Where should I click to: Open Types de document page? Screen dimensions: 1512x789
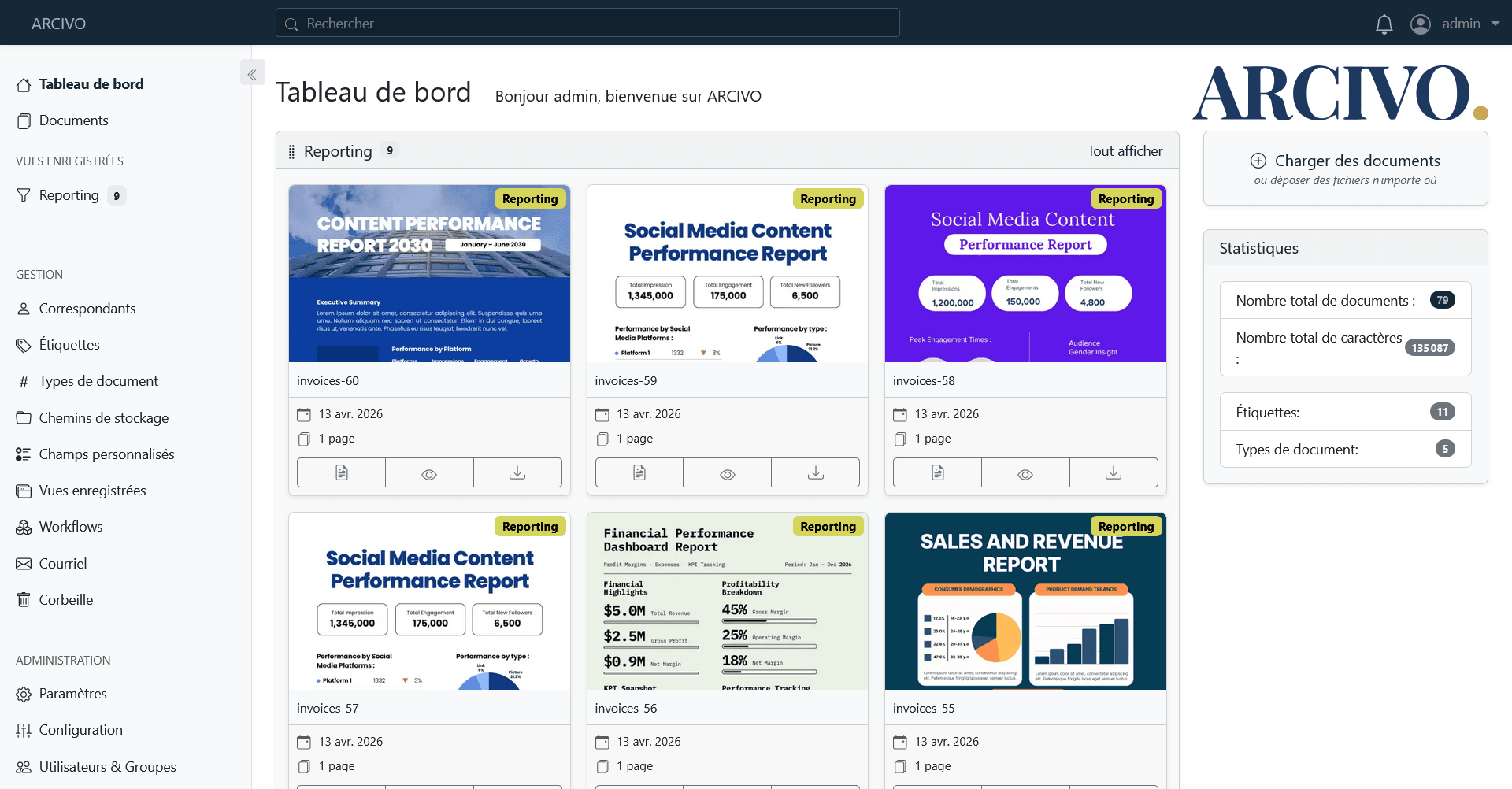pos(87,381)
